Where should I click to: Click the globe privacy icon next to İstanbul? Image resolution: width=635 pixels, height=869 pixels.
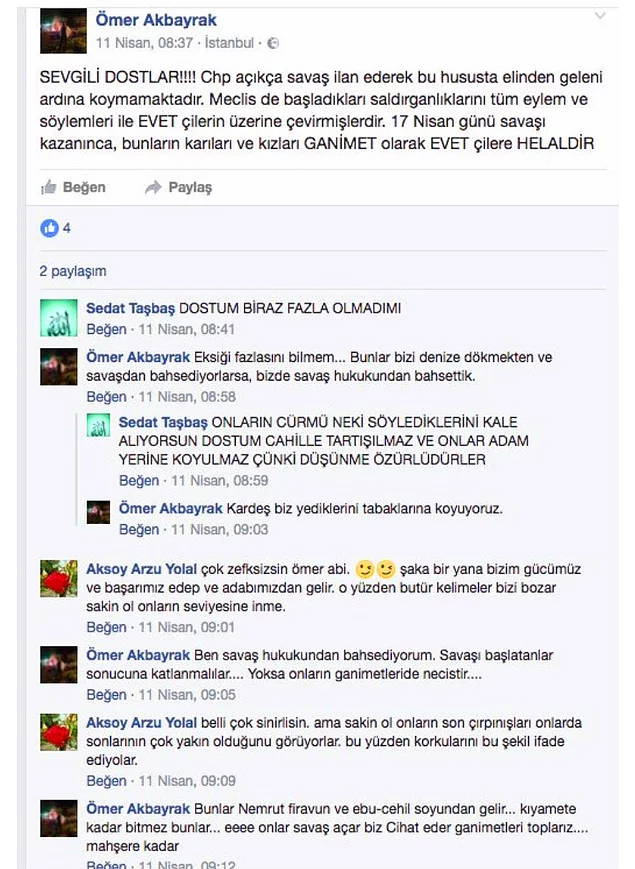click(273, 43)
